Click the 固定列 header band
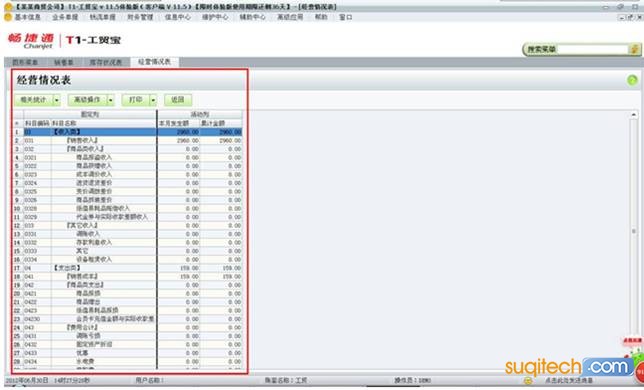Screen dimensions: 644x390 [90, 115]
